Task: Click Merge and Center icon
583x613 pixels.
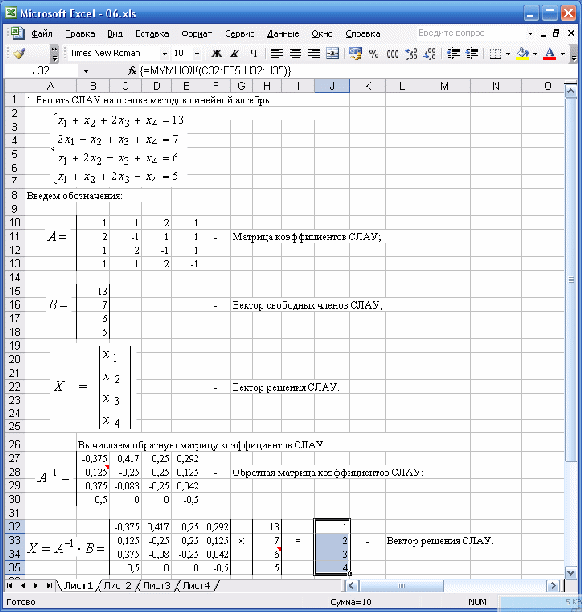Action: 332,54
